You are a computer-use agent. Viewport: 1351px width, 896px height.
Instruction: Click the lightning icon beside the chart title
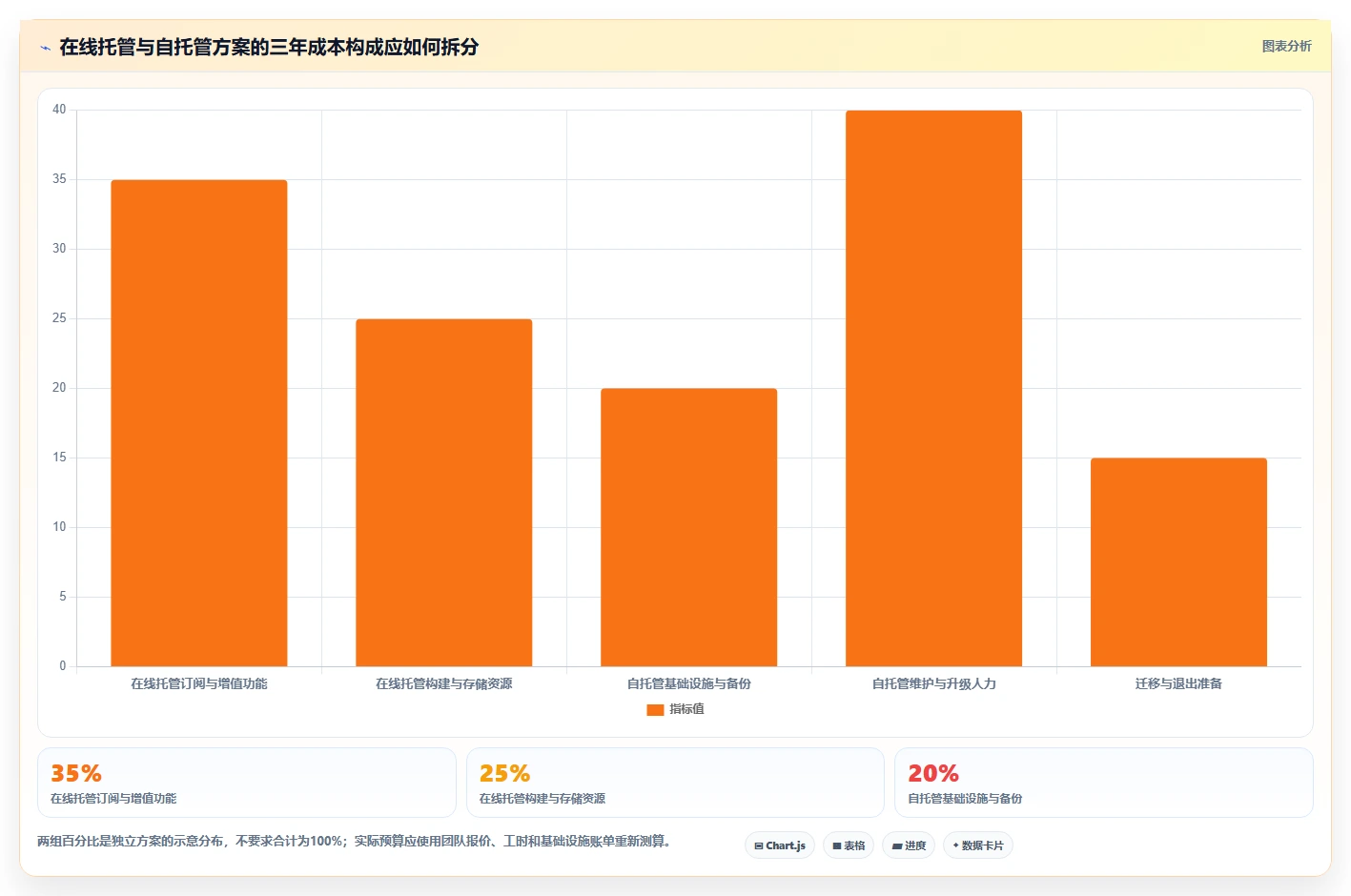pyautogui.click(x=45, y=48)
